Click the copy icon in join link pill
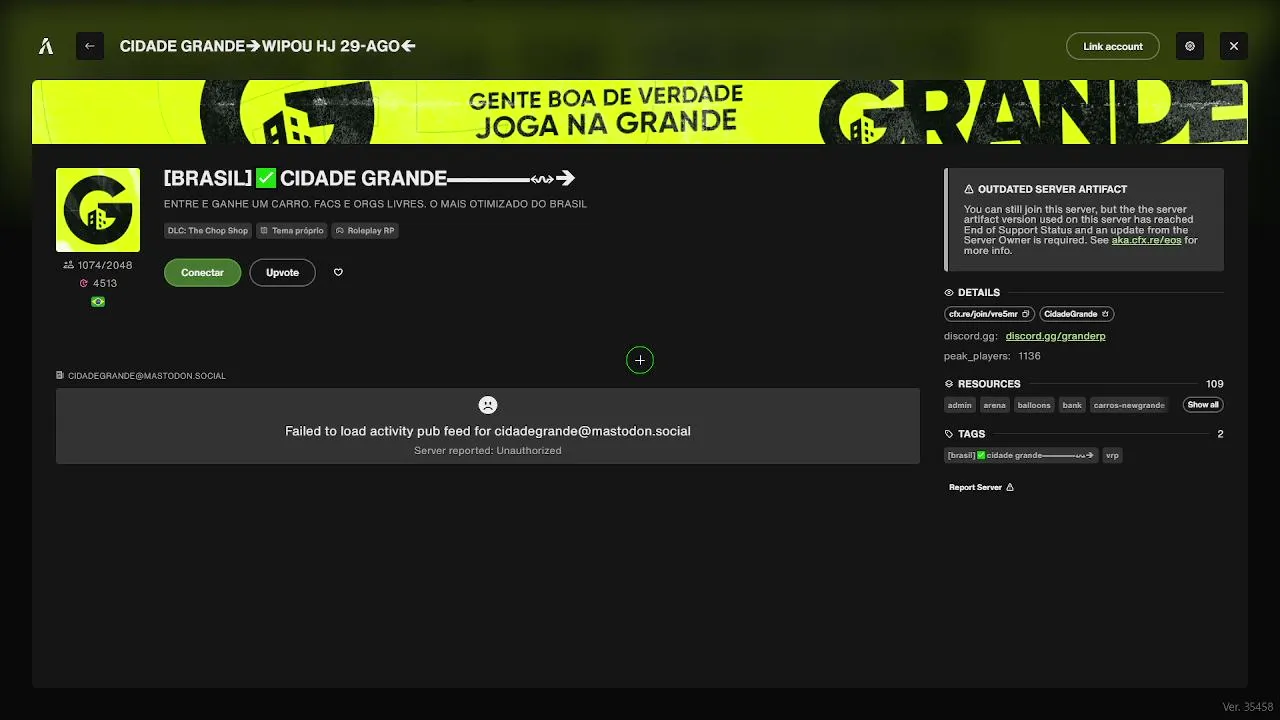Image resolution: width=1280 pixels, height=720 pixels. [x=1025, y=314]
